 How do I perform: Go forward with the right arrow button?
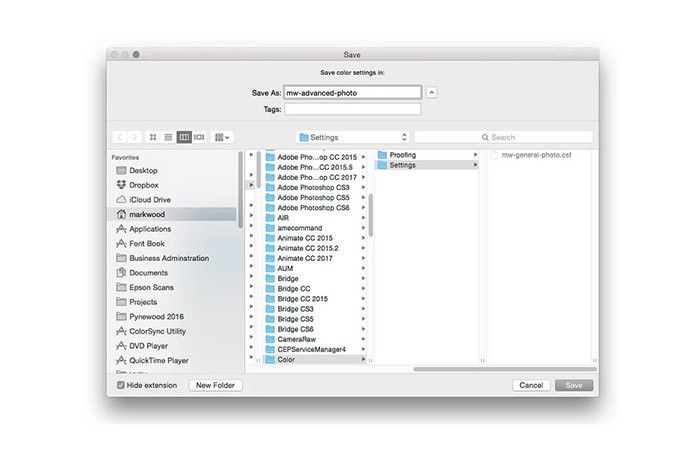pos(134,137)
